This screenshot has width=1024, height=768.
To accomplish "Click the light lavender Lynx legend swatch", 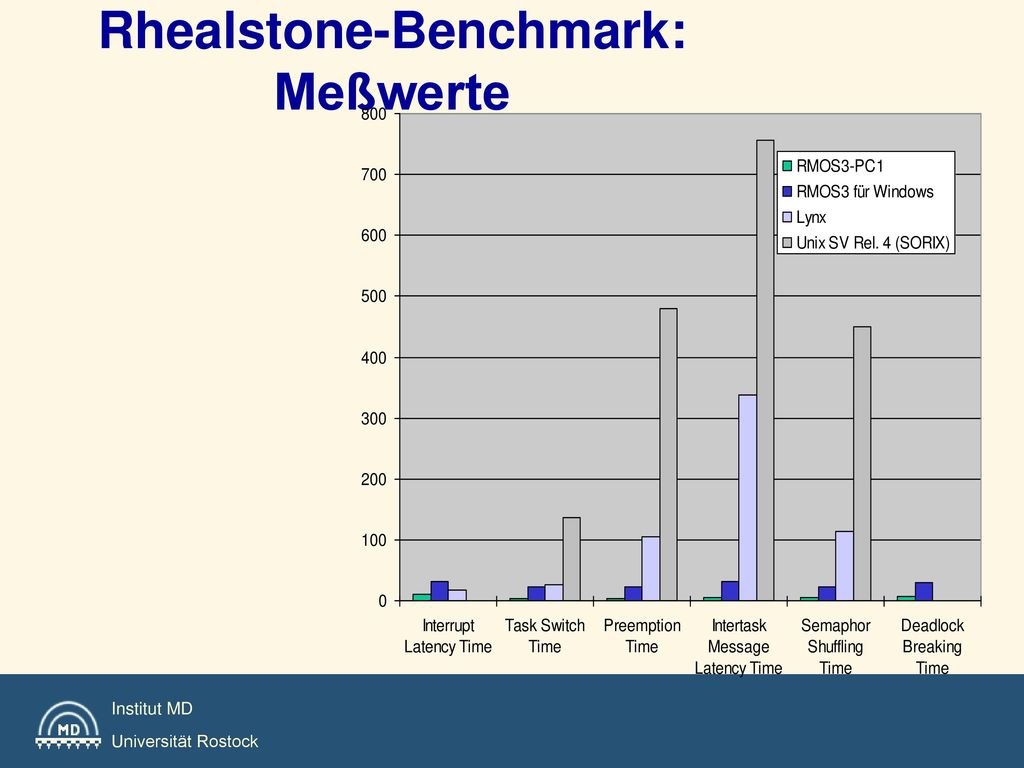I will point(787,217).
